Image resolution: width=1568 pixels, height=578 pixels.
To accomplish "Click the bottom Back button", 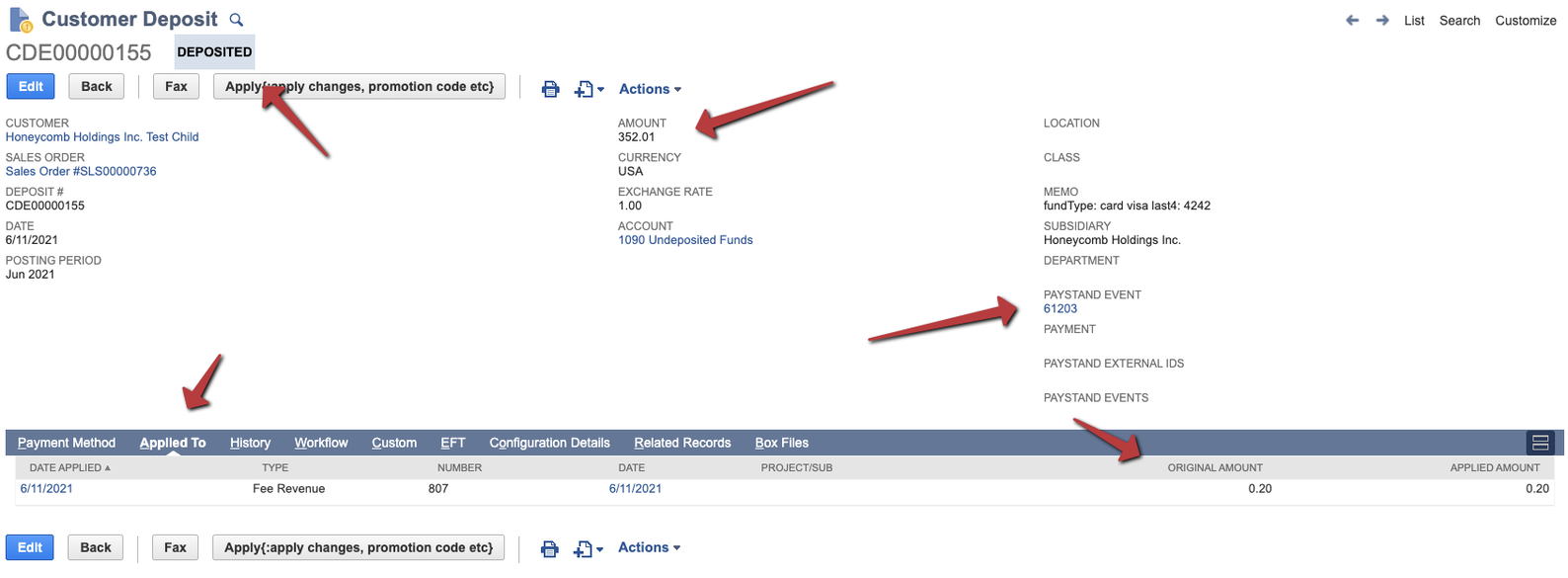I will (x=96, y=547).
